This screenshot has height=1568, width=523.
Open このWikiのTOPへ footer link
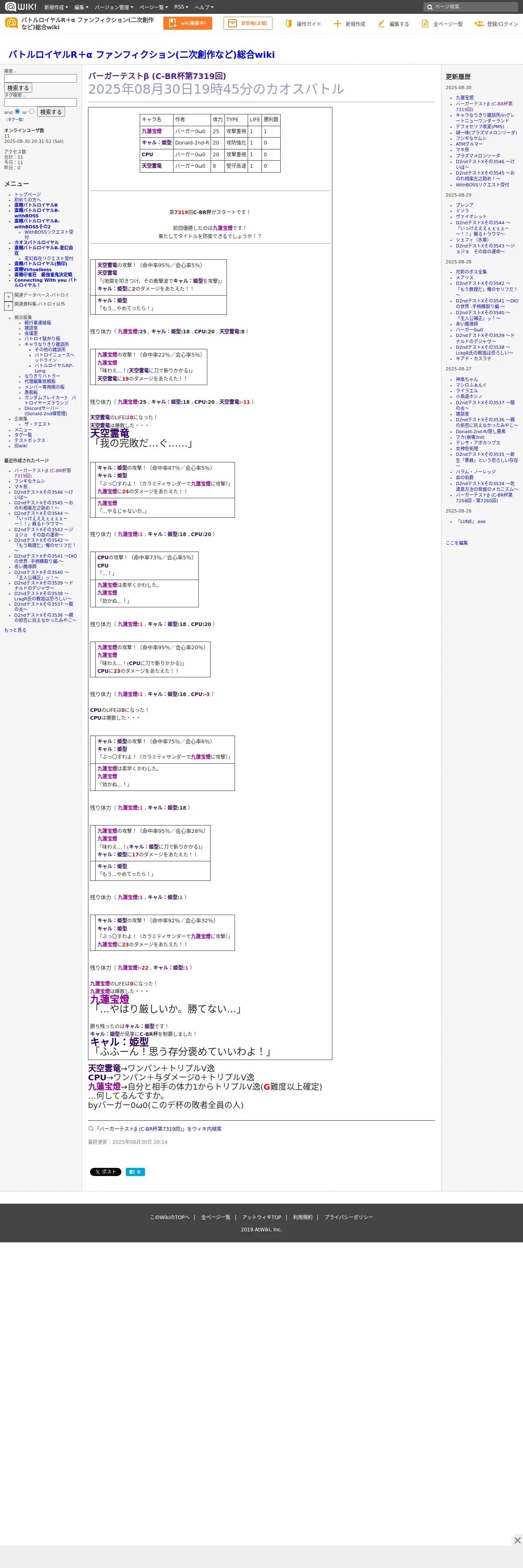click(x=170, y=1218)
